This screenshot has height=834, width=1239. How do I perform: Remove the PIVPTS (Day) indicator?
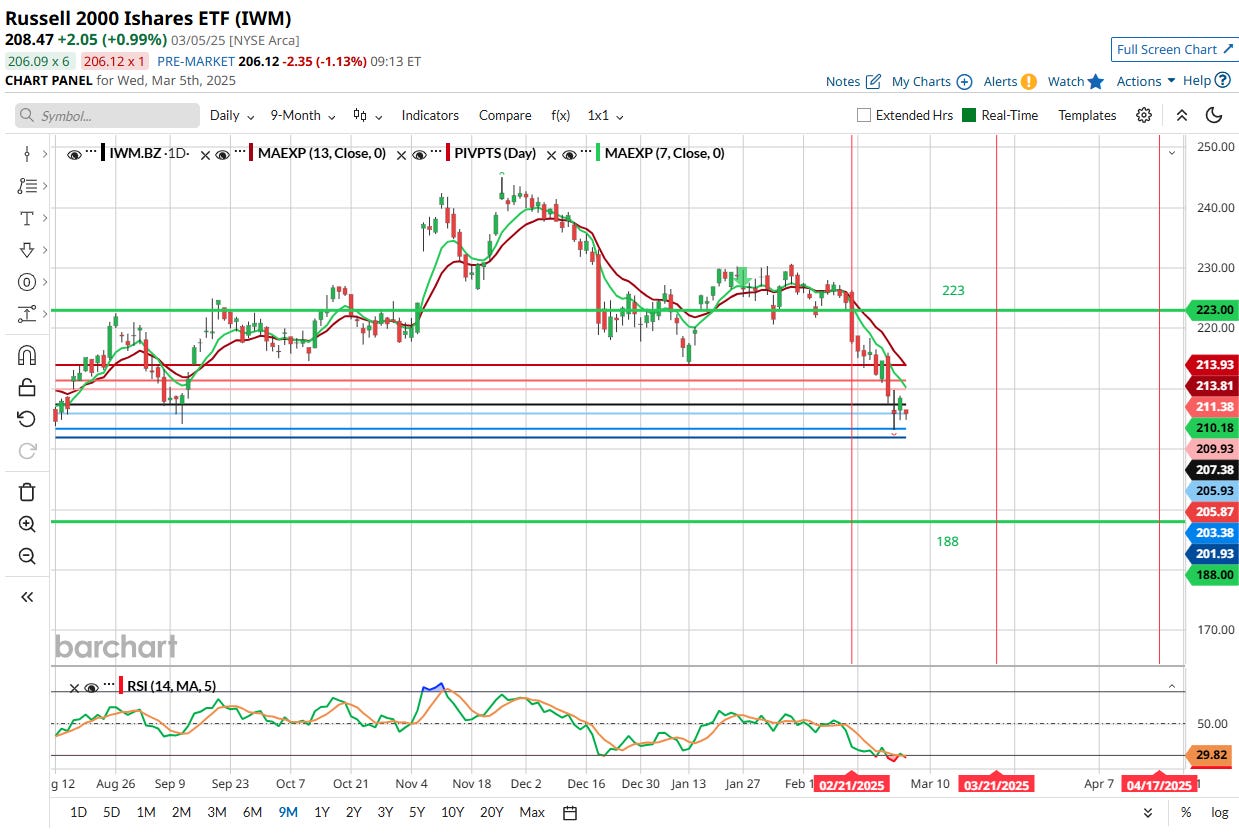click(x=402, y=154)
